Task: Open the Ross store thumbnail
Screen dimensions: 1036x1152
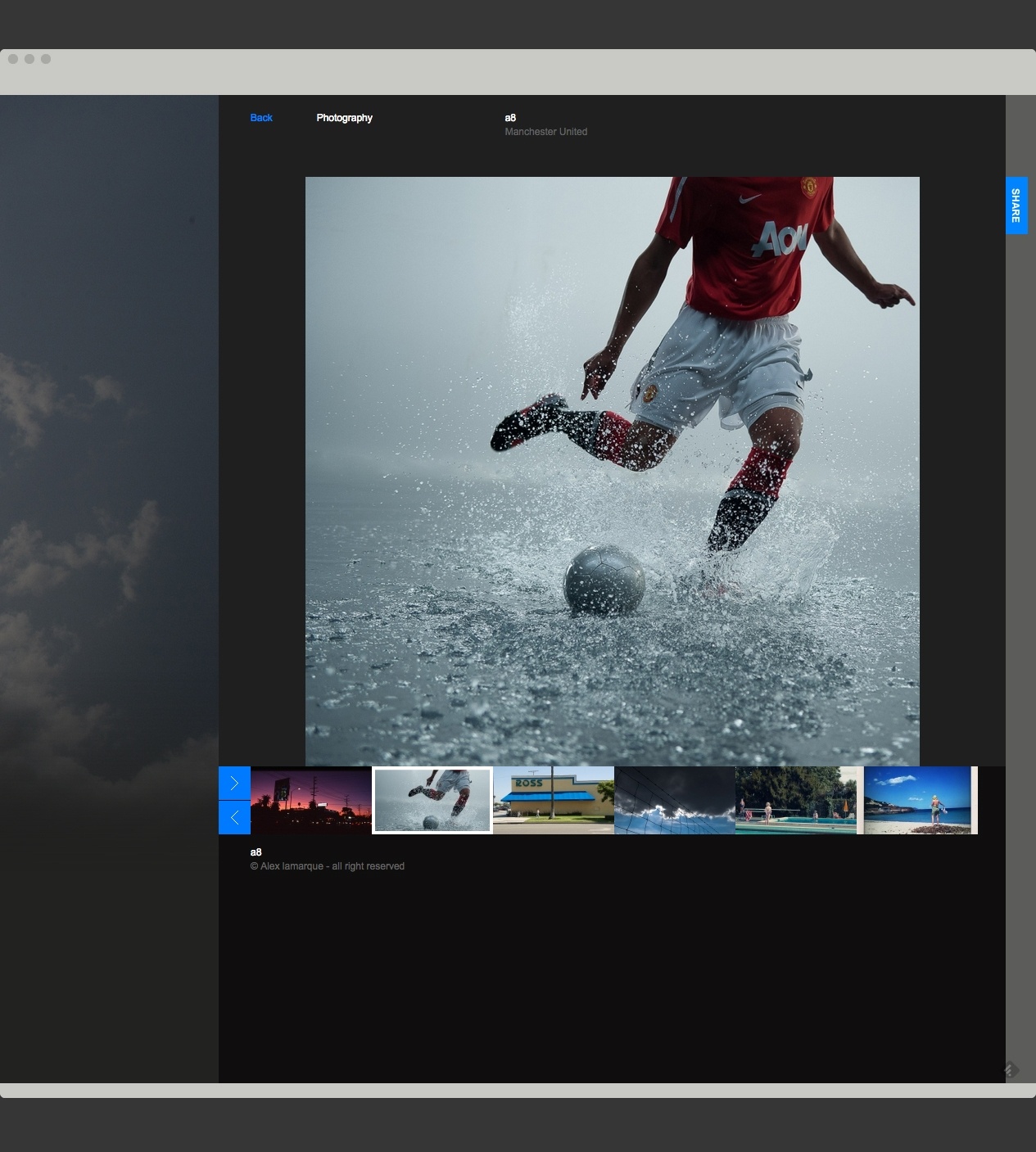Action: tap(554, 800)
